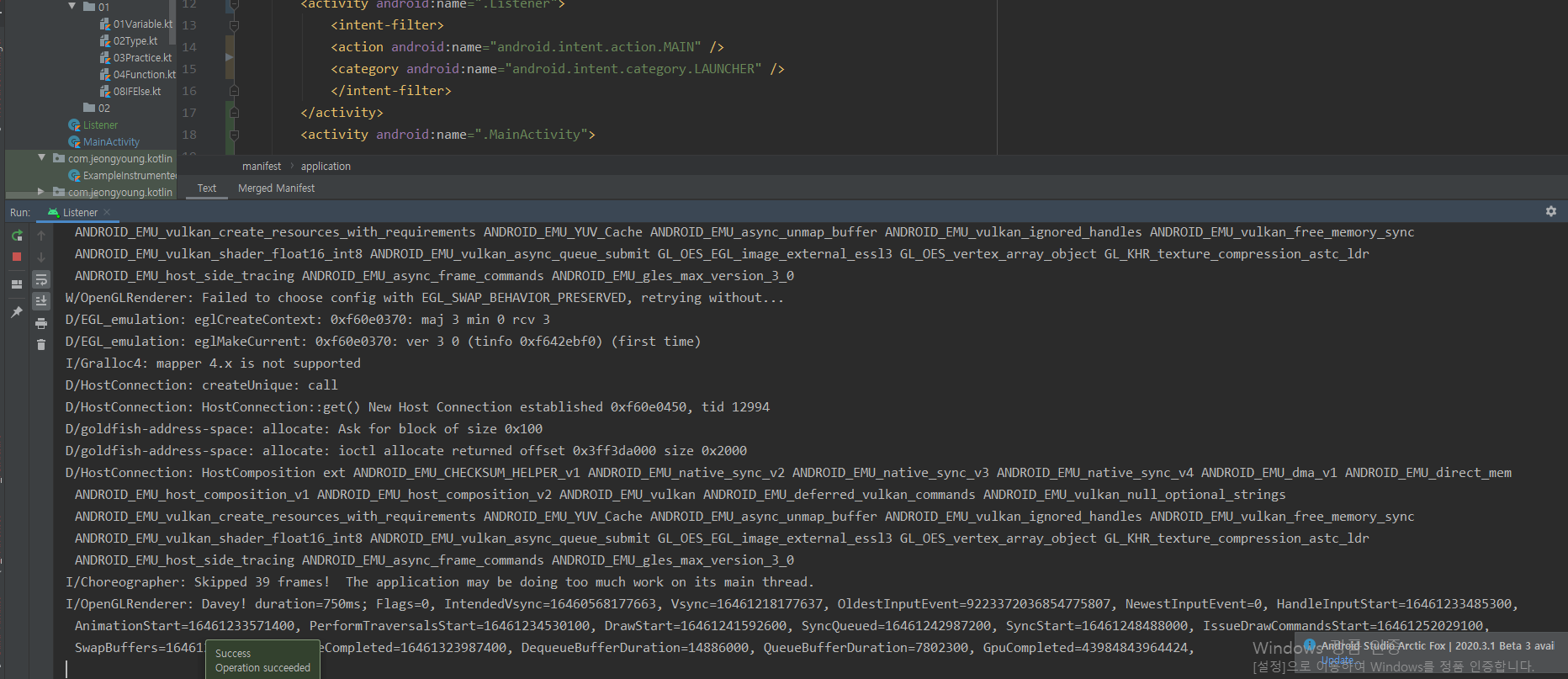Fold the activity block at line 18
Image resolution: width=1568 pixels, height=679 pixels.
coord(234,135)
